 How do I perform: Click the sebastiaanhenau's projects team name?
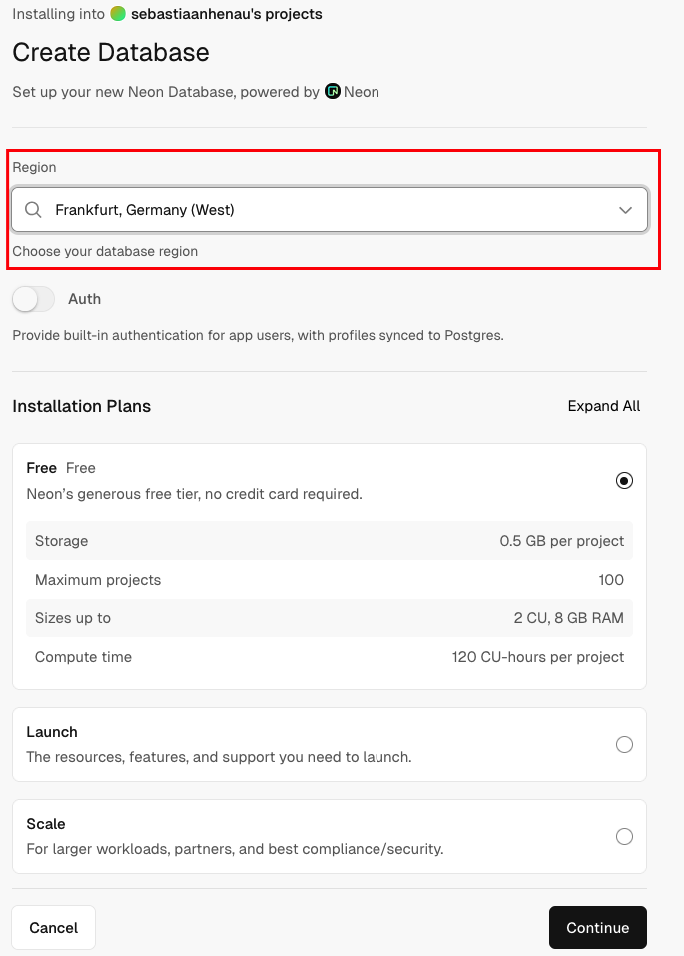pyautogui.click(x=227, y=14)
